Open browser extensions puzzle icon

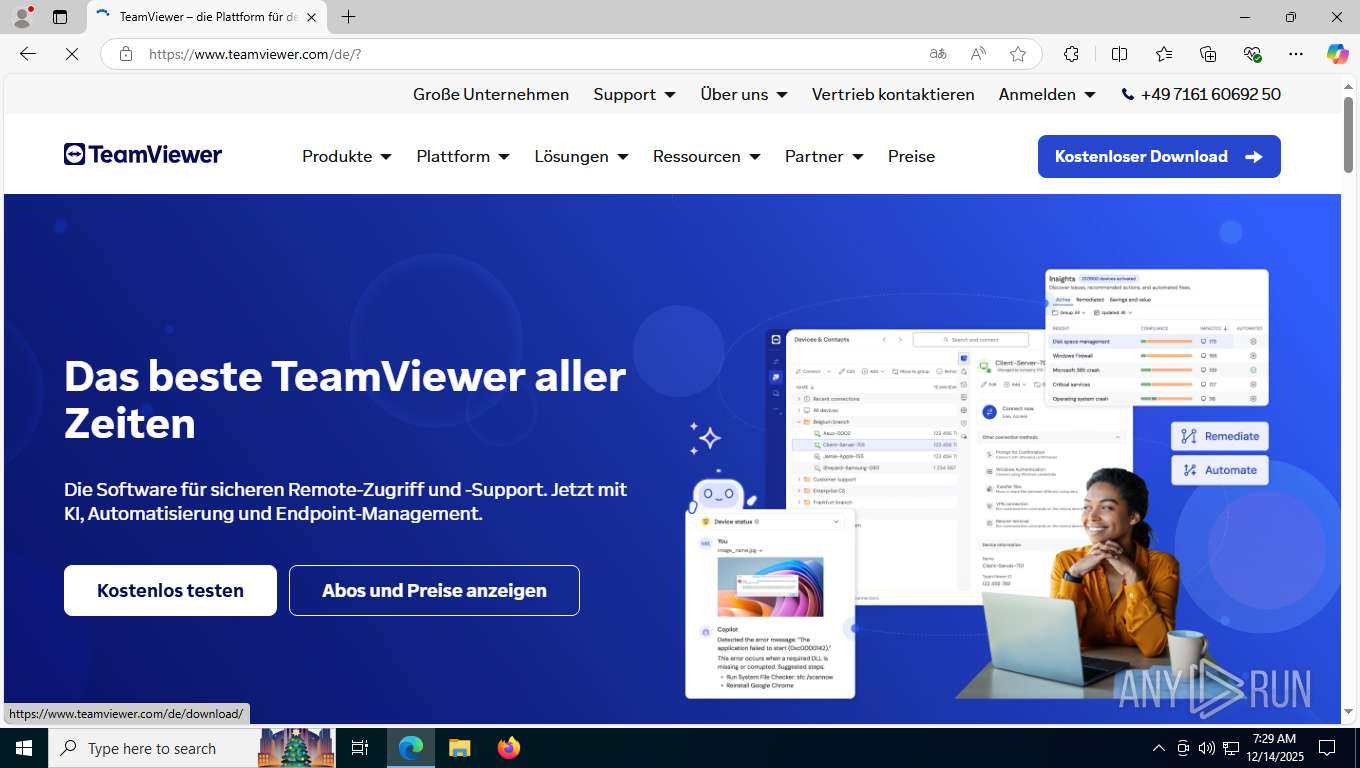click(x=1072, y=54)
